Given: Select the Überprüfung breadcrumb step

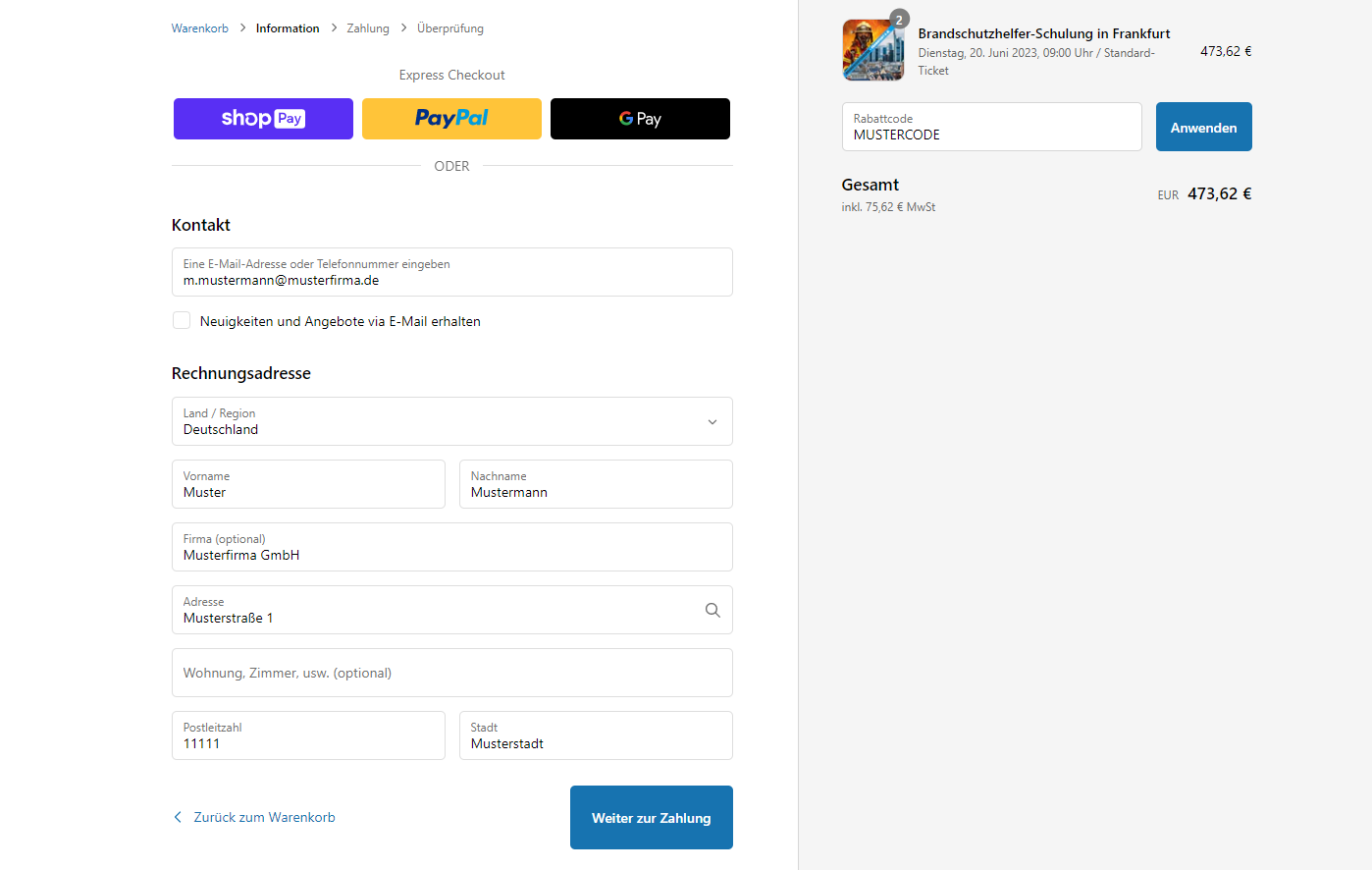Looking at the screenshot, I should [x=450, y=28].
